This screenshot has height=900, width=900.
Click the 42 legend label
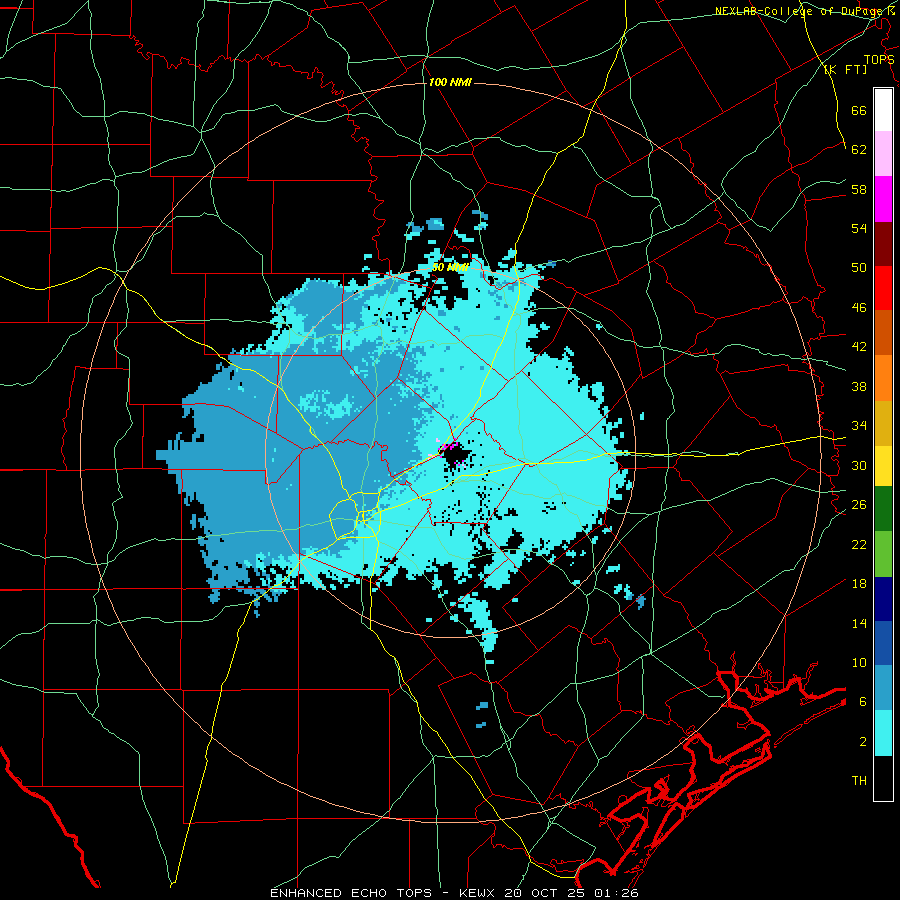point(859,347)
